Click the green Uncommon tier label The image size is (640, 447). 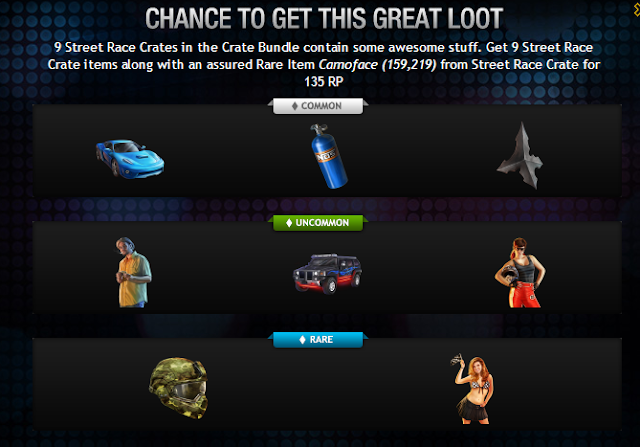point(318,223)
